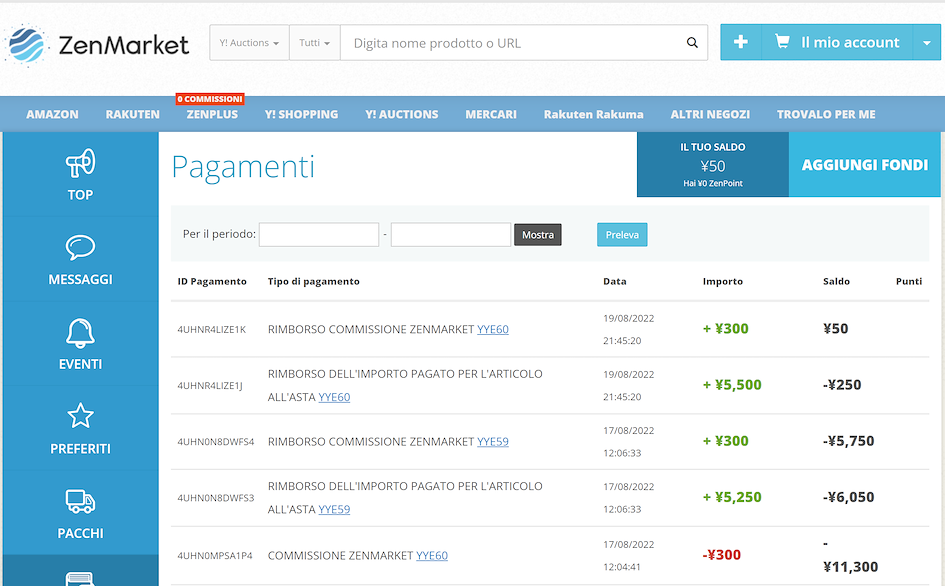Open Y! SHOPPING menu item
Screen dimensions: 945x586
point(301,115)
